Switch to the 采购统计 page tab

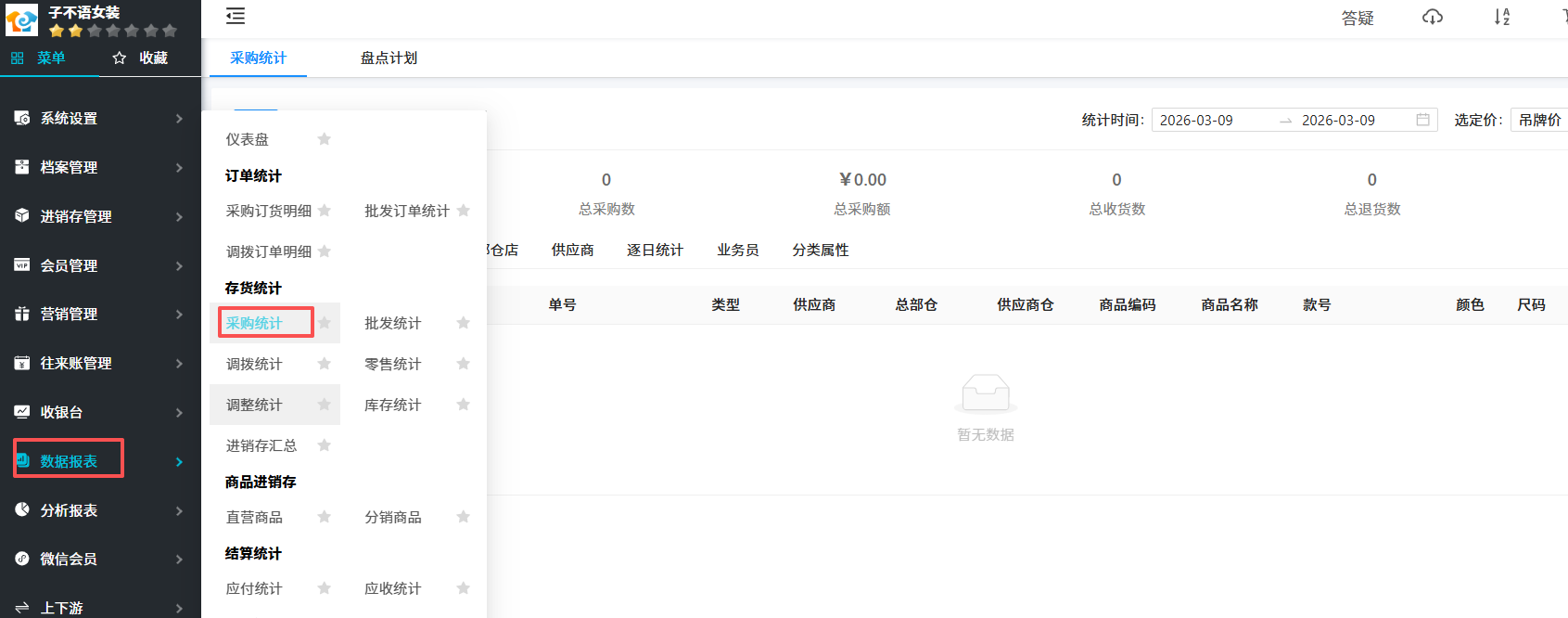pos(258,58)
